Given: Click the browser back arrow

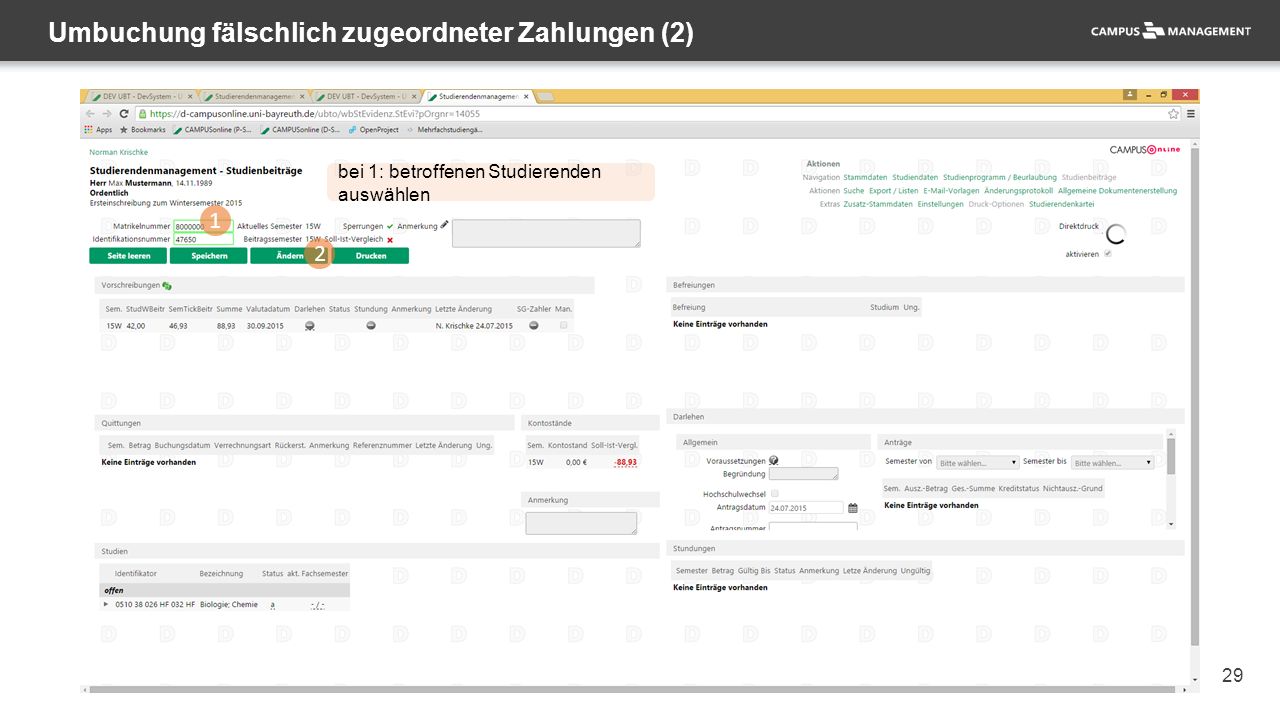Looking at the screenshot, I should point(90,114).
